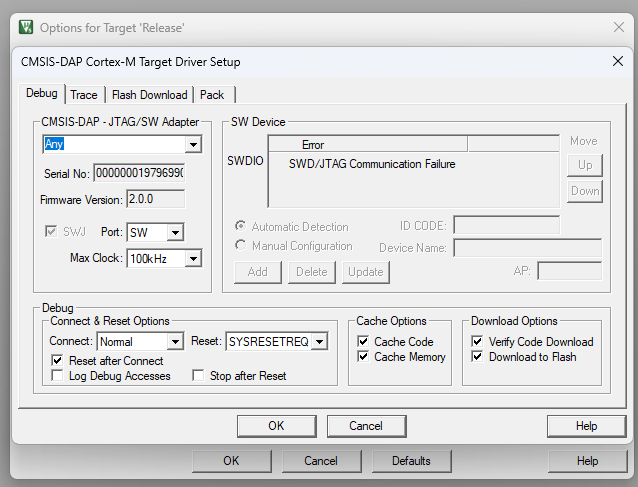Toggle the SWJ checkbox
Image resolution: width=638 pixels, height=487 pixels.
tap(51, 232)
